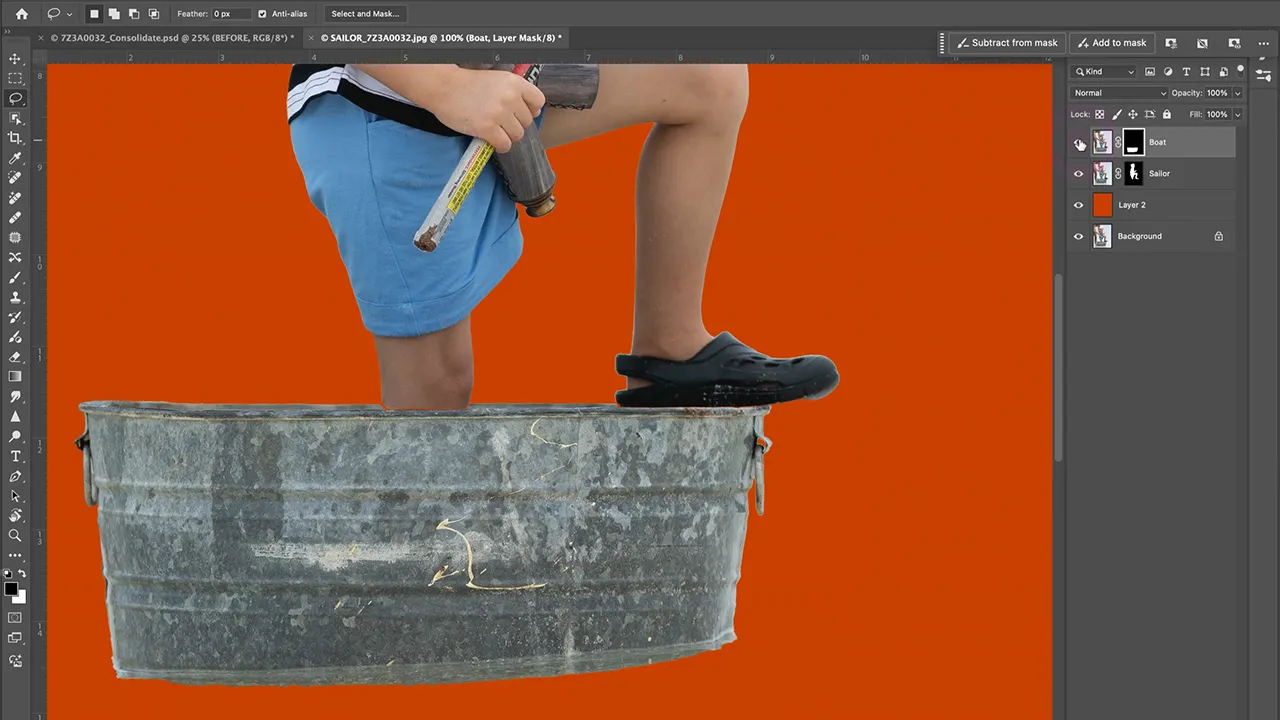Switch to the SAILOR_7Z3A0032.jpg tab
This screenshot has width=1280, height=720.
[x=441, y=38]
